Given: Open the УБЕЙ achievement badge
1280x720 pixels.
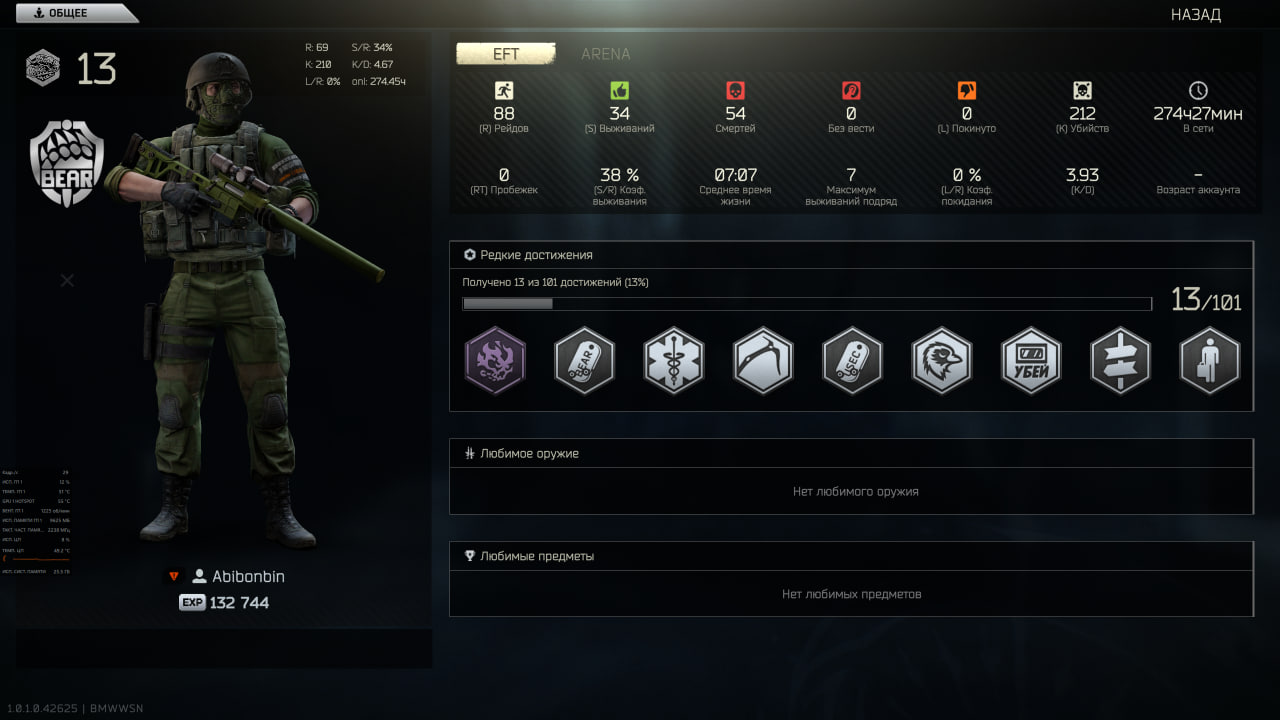Looking at the screenshot, I should [1031, 360].
